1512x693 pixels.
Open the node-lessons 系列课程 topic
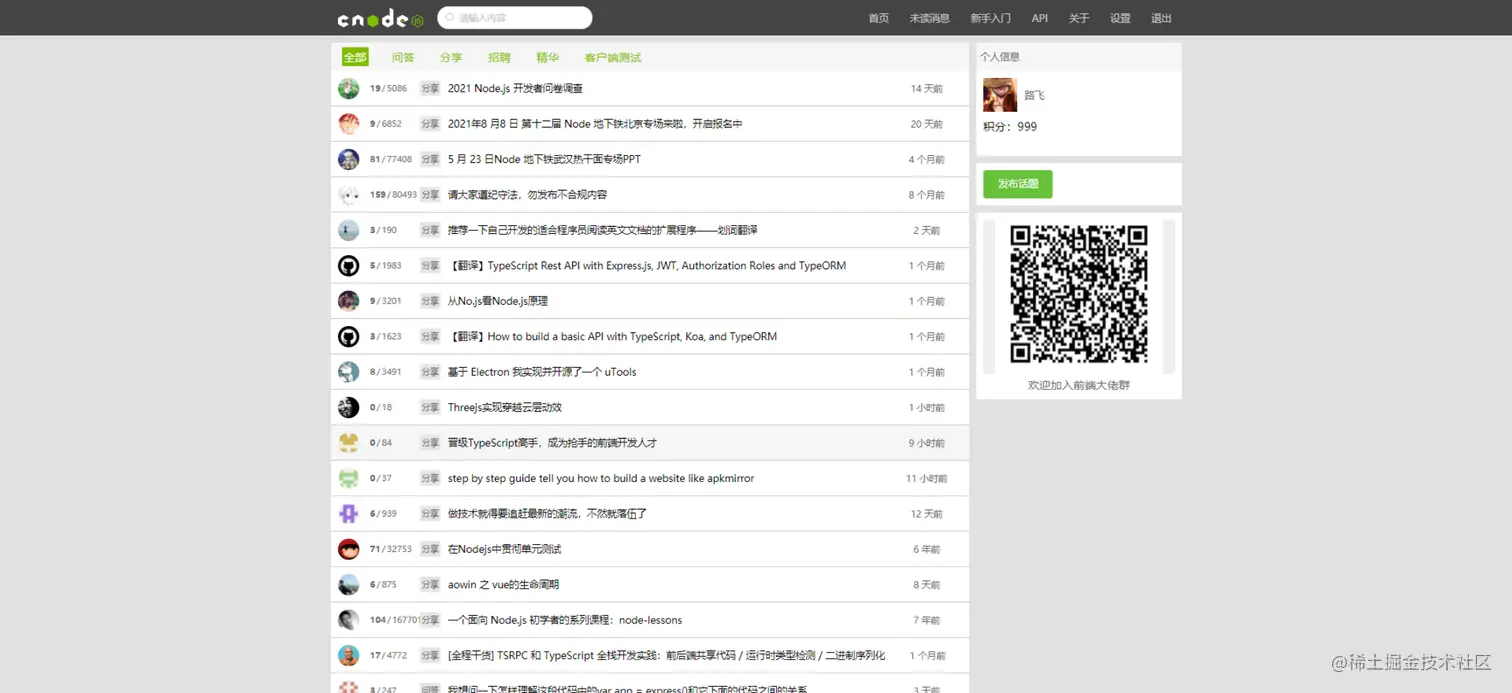click(x=564, y=620)
